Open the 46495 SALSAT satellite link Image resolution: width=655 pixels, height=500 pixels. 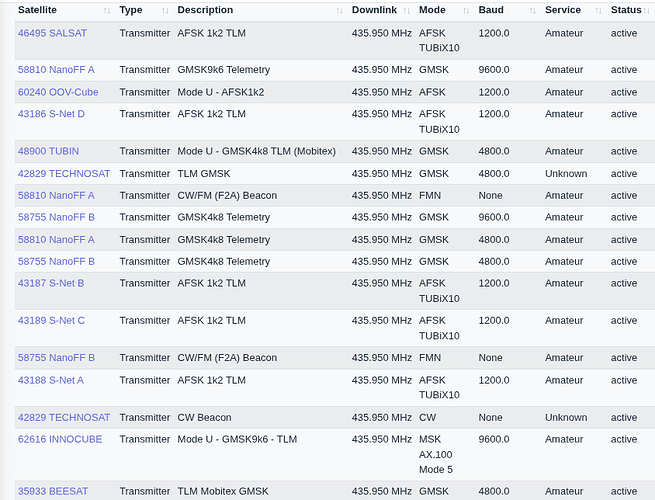(52, 33)
